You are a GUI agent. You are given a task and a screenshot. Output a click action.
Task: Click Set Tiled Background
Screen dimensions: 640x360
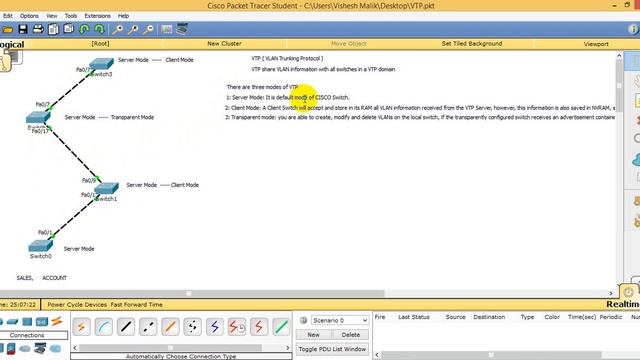(472, 44)
